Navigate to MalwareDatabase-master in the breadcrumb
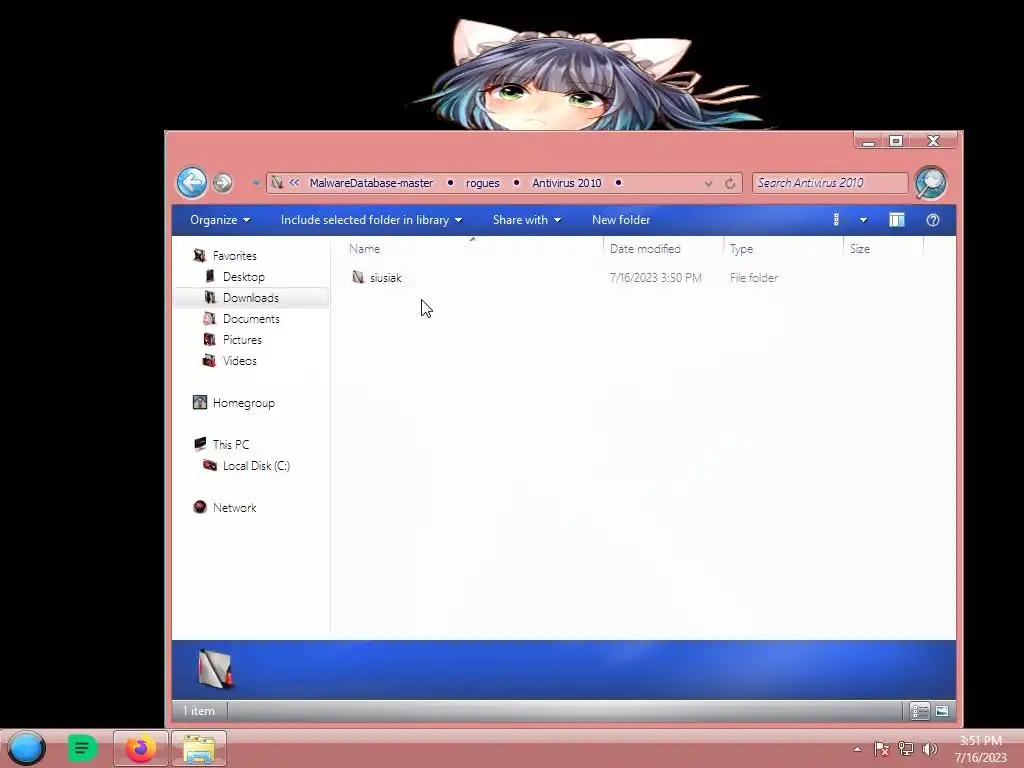 (x=371, y=183)
